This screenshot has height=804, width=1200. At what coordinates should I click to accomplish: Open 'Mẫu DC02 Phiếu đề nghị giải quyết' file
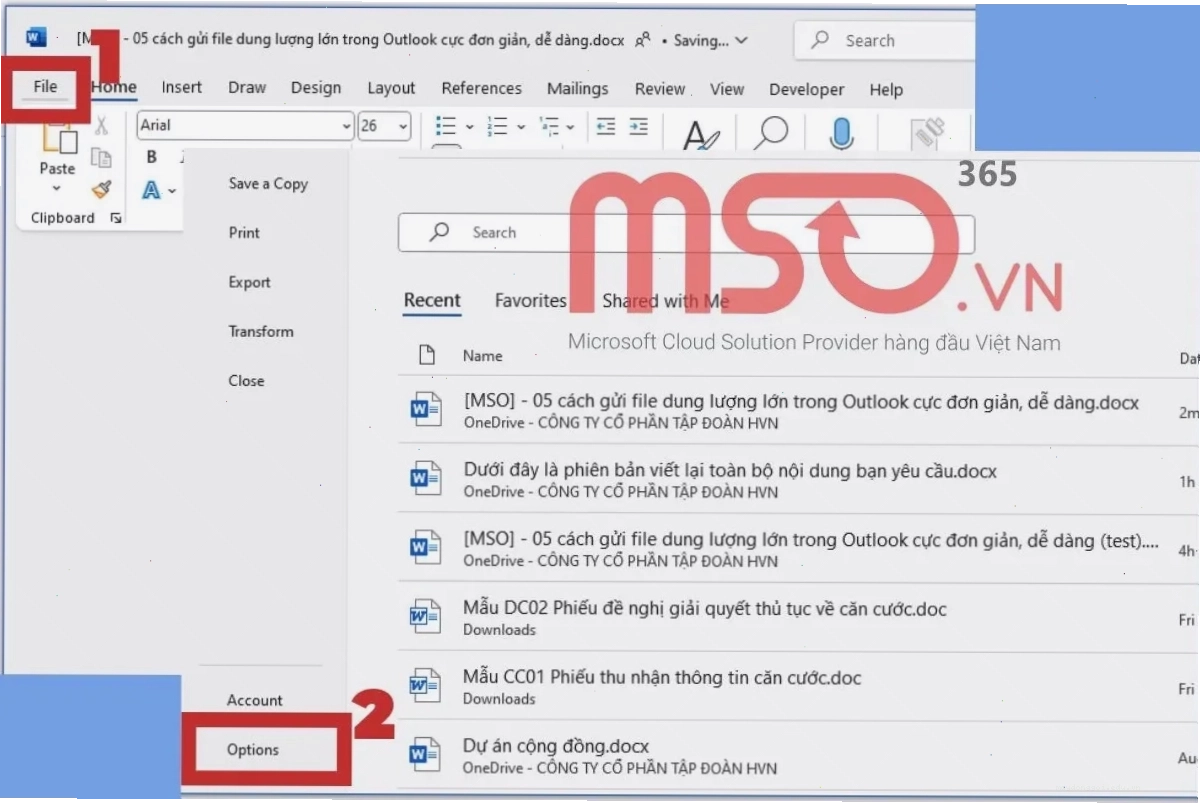pyautogui.click(x=798, y=617)
